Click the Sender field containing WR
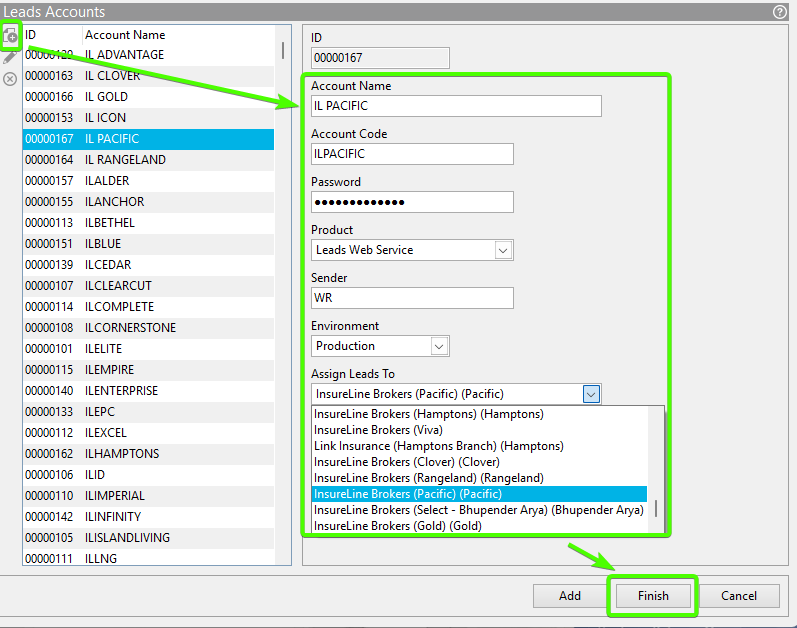This screenshot has width=797, height=628. point(412,298)
